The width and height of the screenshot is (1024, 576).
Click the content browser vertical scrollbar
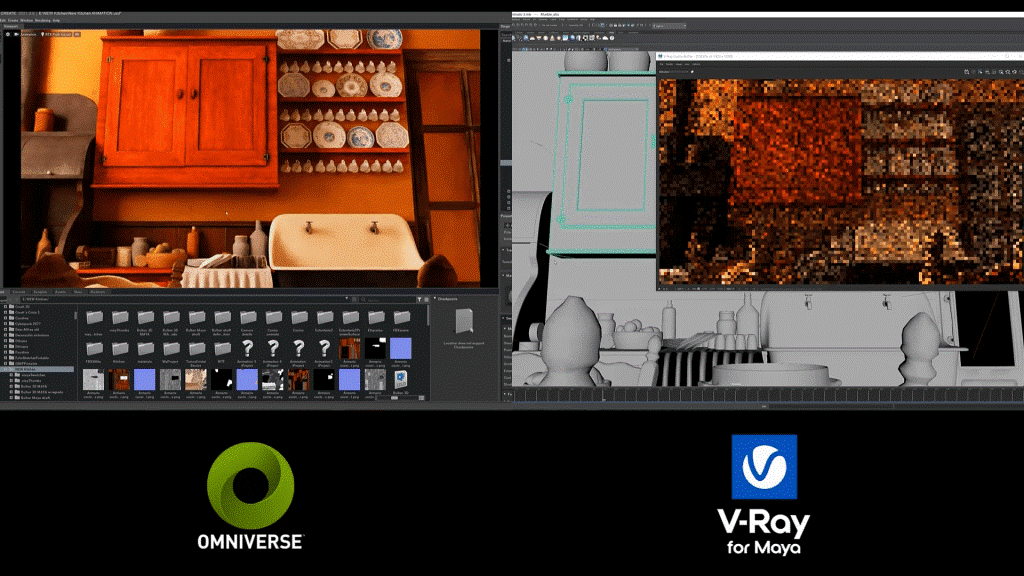pyautogui.click(x=428, y=315)
